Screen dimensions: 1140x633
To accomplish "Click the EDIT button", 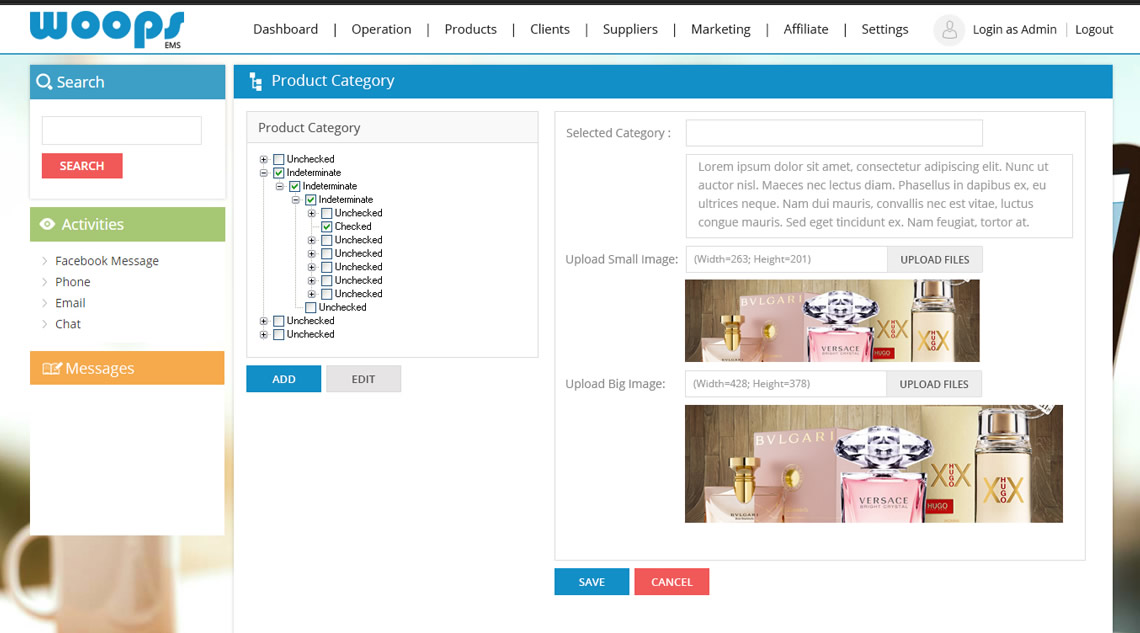I will (x=364, y=379).
